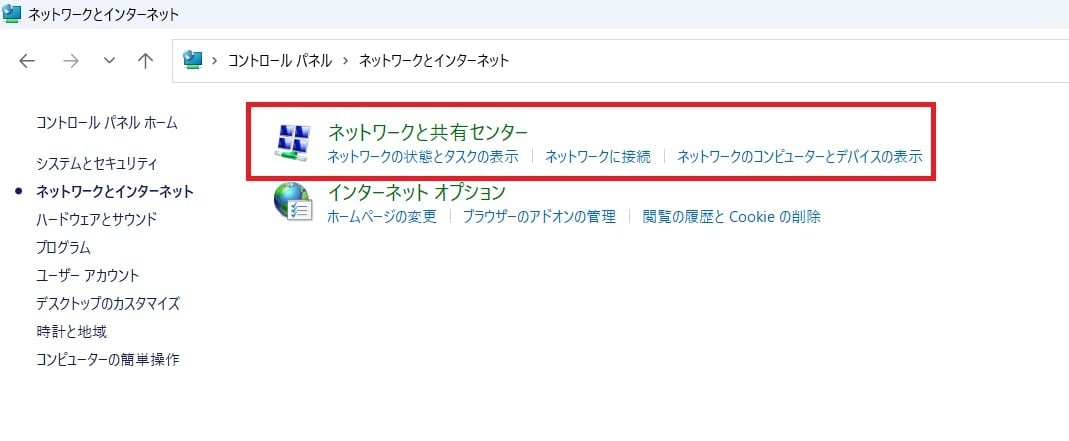Viewport: 1069px width, 441px height.
Task: Click the Network and Sharing Center icon
Action: [292, 143]
